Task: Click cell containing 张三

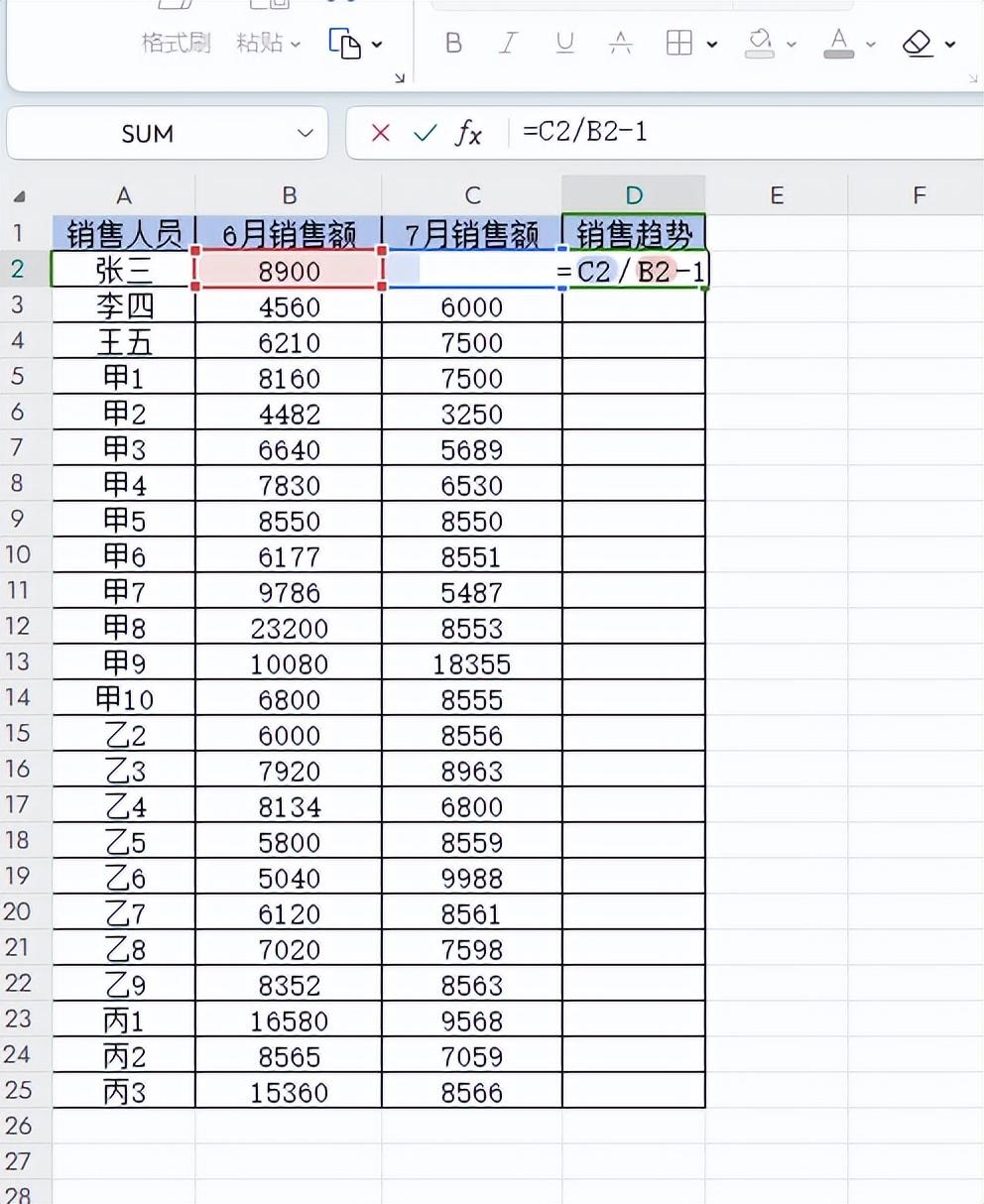Action: (x=123, y=270)
